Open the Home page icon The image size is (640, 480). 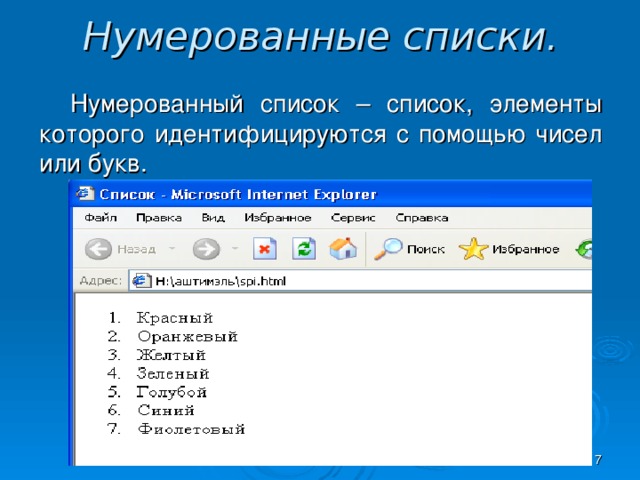[343, 248]
